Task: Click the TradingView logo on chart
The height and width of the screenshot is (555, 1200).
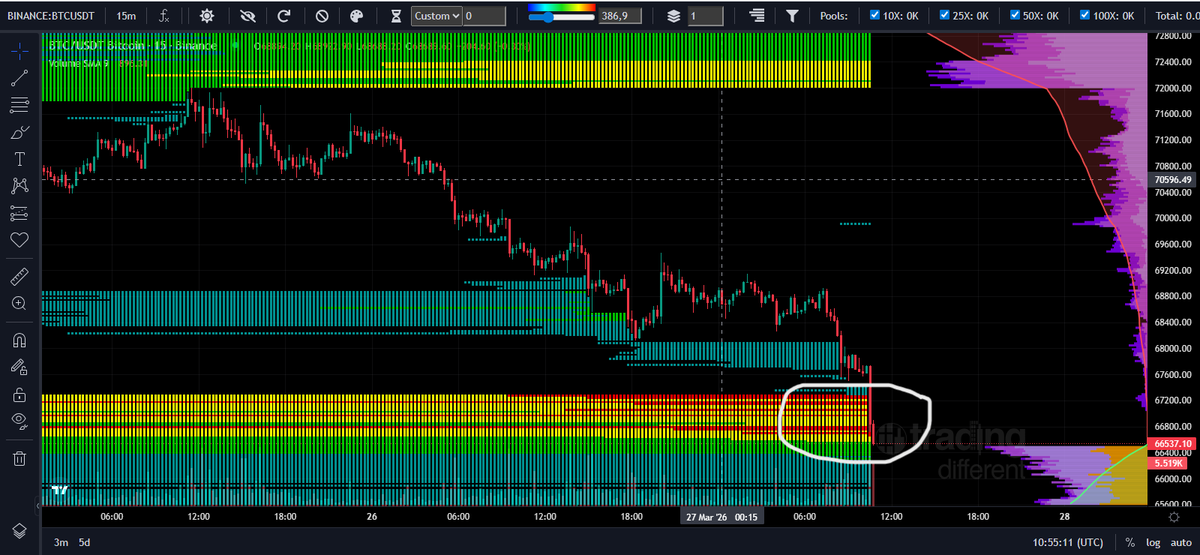Action: 61,491
